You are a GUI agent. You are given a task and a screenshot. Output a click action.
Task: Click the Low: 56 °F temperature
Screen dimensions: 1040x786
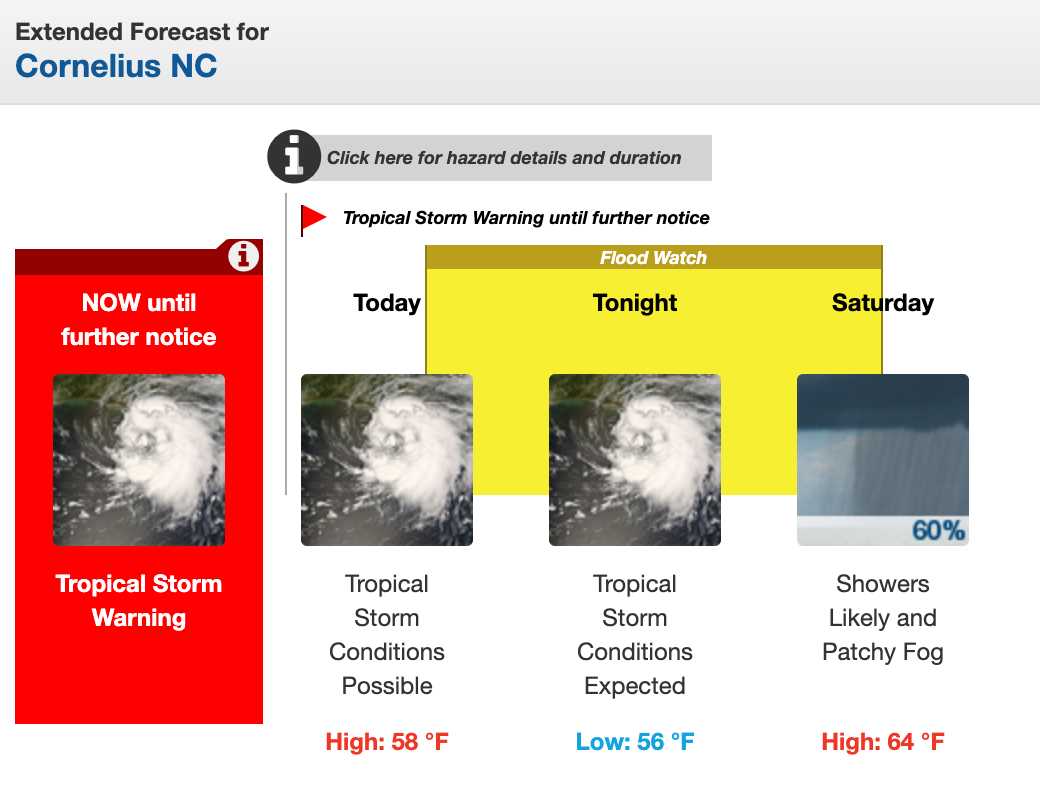tap(635, 742)
